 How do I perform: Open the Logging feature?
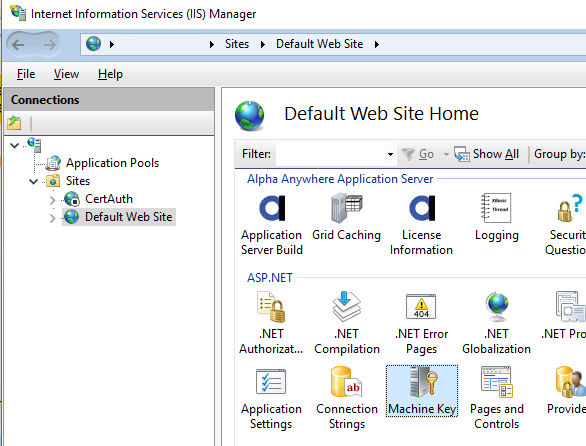click(x=497, y=218)
